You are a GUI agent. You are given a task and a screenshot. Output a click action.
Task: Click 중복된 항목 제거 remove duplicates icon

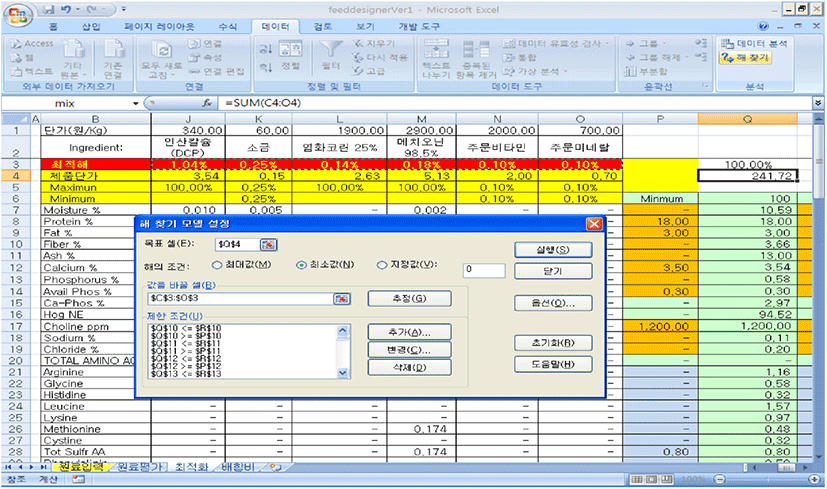click(475, 50)
